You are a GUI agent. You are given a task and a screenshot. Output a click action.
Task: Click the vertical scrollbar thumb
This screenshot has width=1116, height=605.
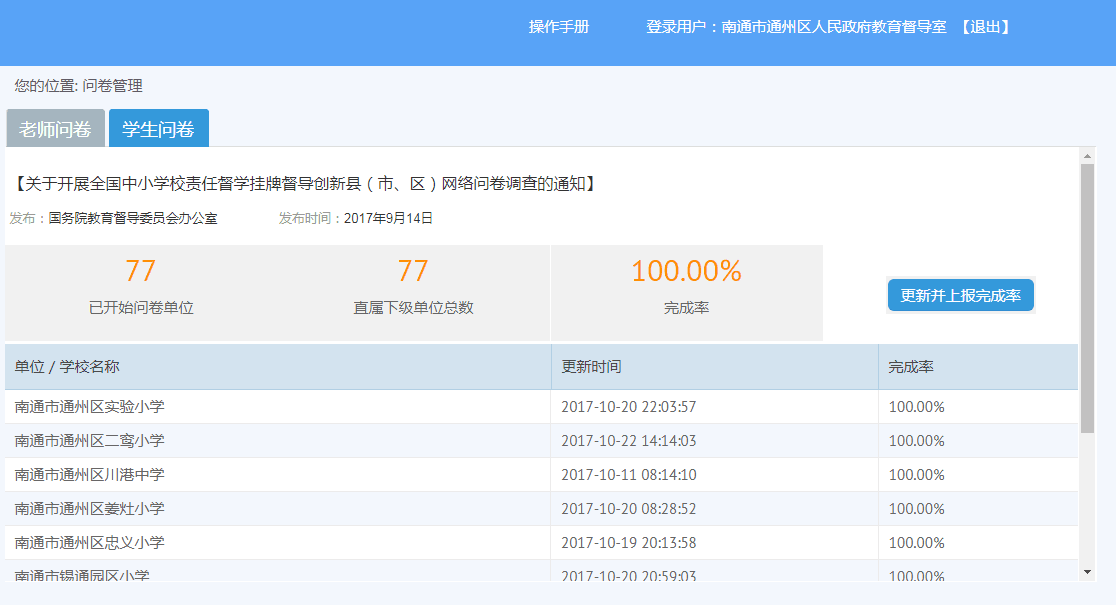(x=1087, y=298)
